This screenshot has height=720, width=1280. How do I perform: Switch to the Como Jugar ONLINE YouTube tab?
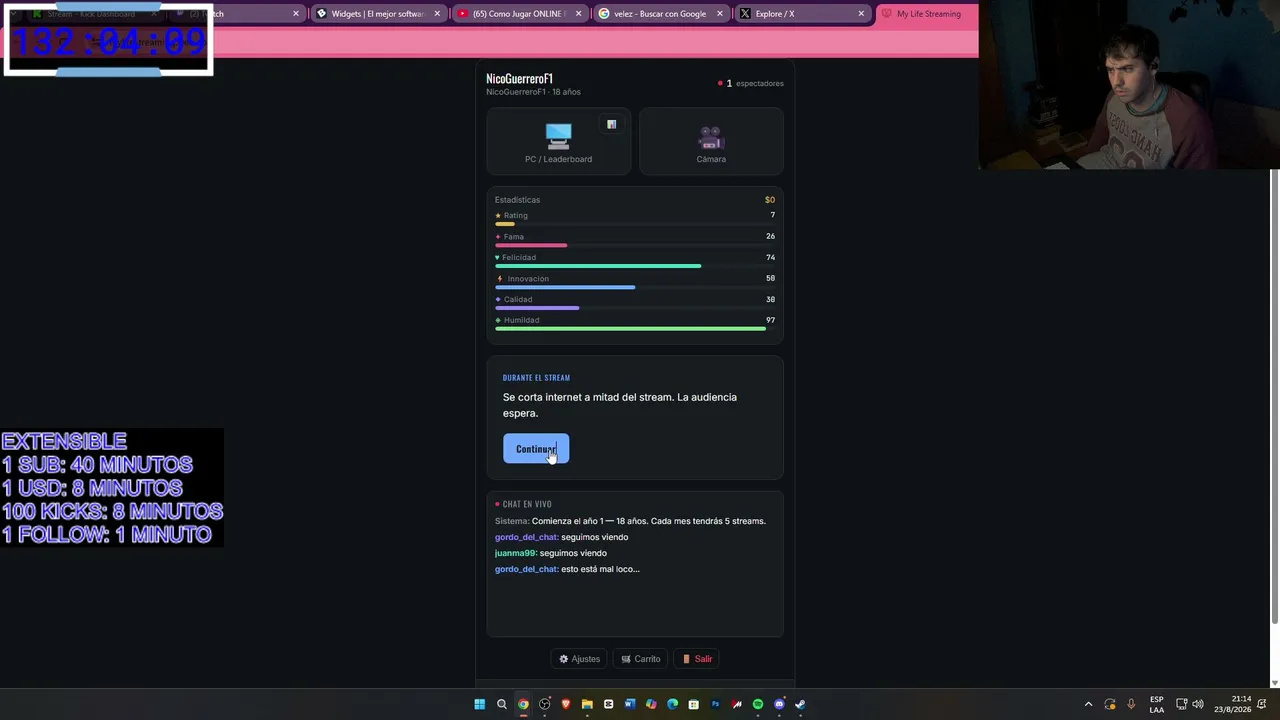(x=518, y=14)
